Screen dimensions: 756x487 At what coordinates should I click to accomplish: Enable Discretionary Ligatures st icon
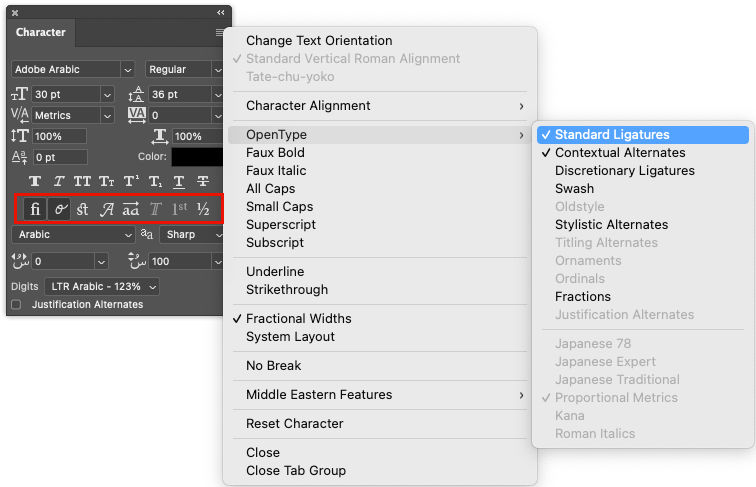click(x=82, y=209)
